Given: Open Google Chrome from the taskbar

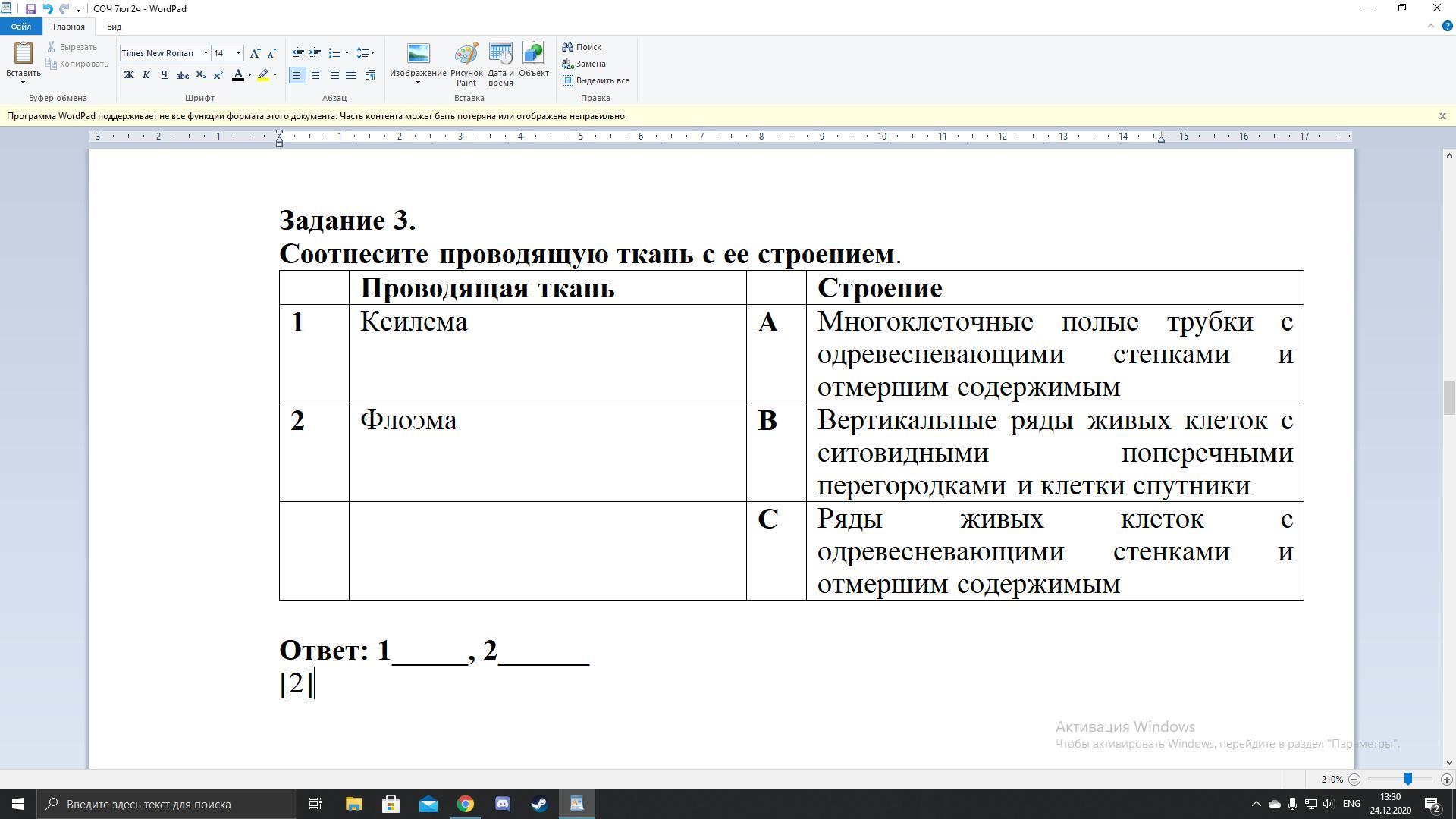Looking at the screenshot, I should 466,804.
